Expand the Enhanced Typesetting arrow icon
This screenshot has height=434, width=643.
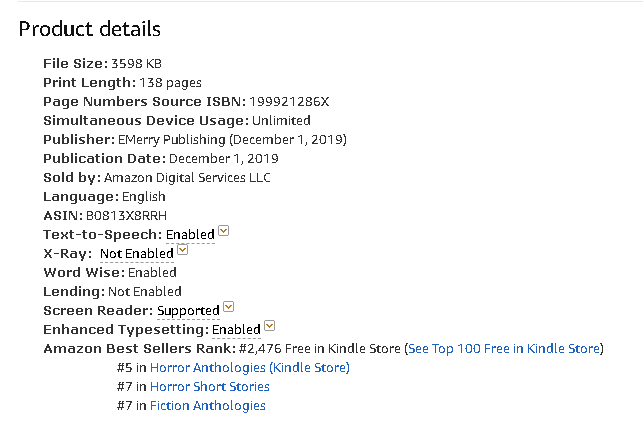[x=270, y=327]
